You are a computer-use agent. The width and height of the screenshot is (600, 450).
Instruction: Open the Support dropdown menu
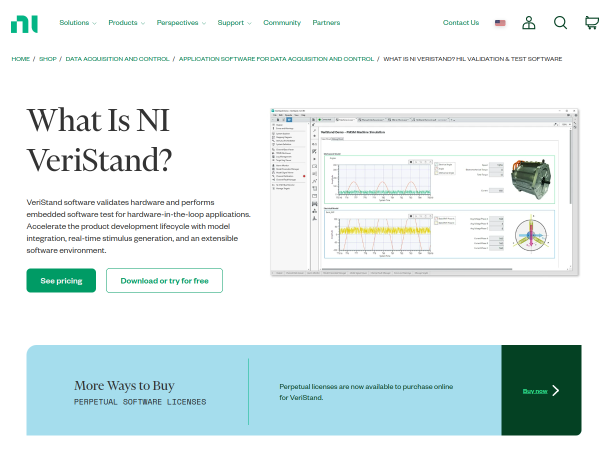235,23
